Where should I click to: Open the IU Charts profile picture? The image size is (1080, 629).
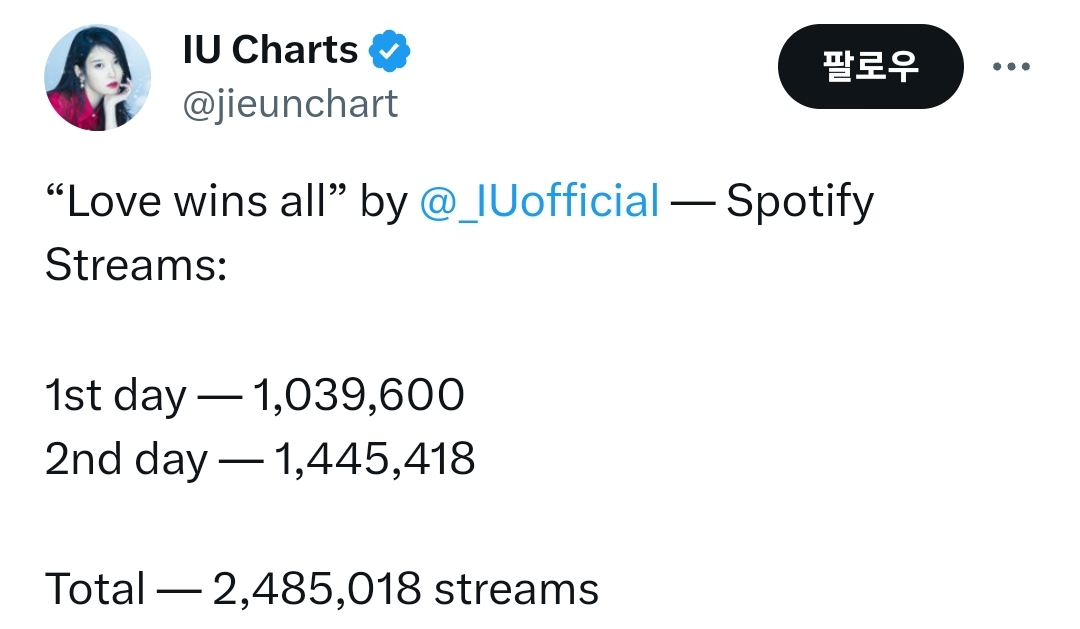pos(97,78)
